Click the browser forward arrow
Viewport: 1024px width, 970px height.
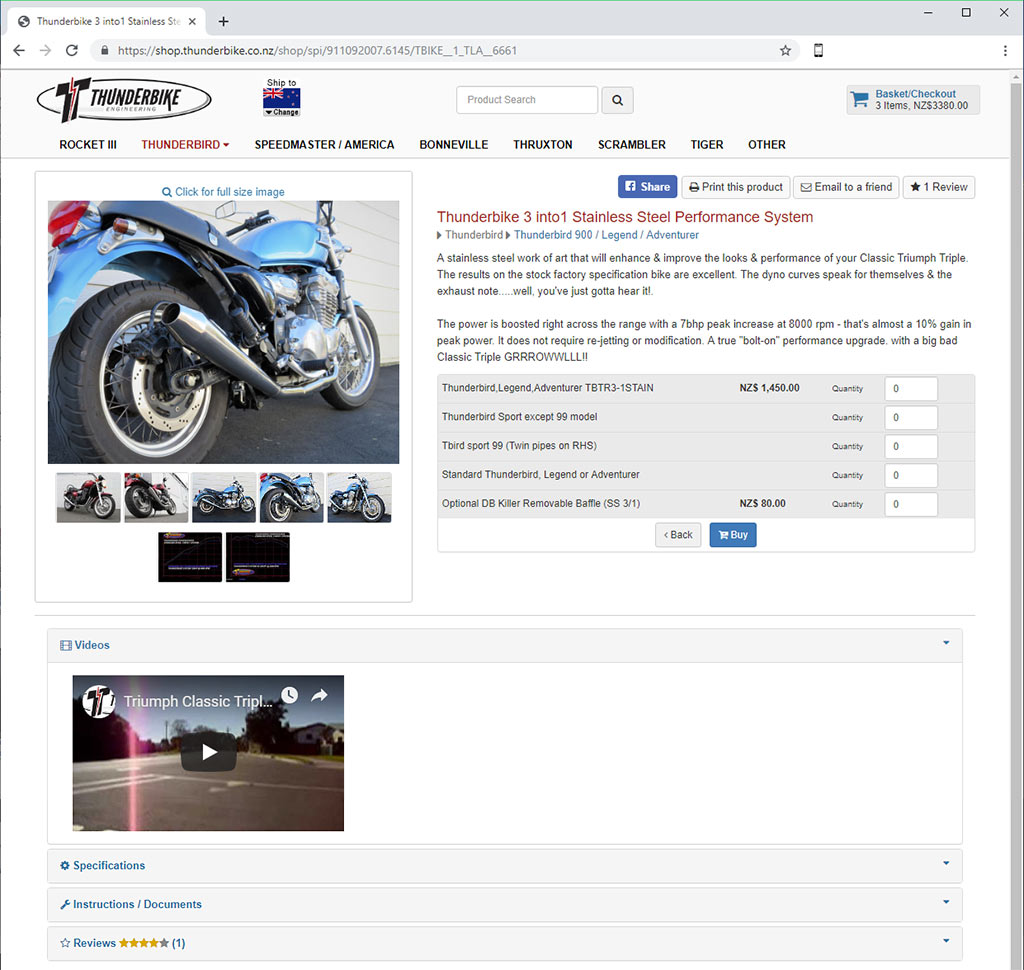[x=45, y=50]
